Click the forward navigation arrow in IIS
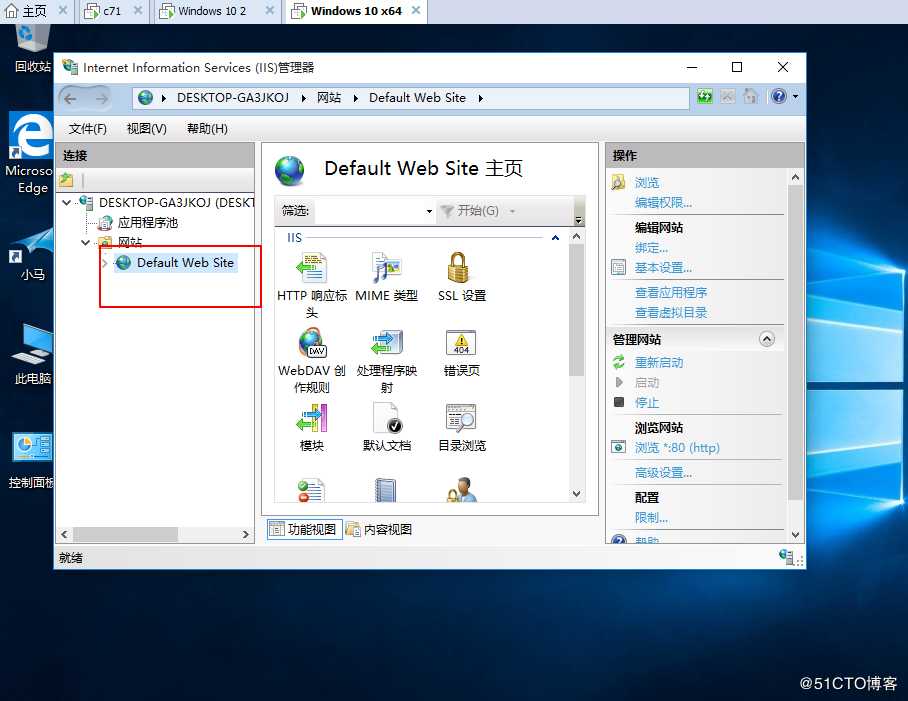The image size is (908, 701). click(101, 98)
